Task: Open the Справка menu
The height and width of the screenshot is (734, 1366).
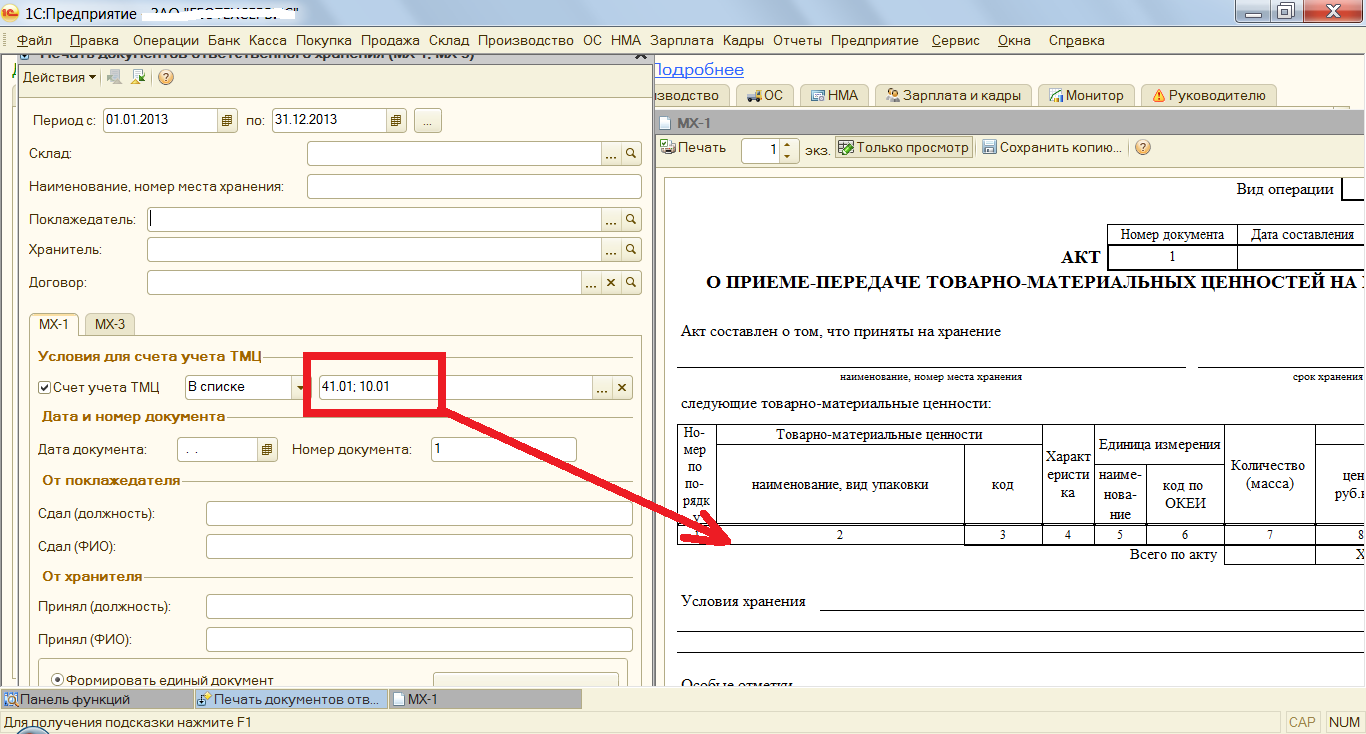Action: click(x=1077, y=41)
